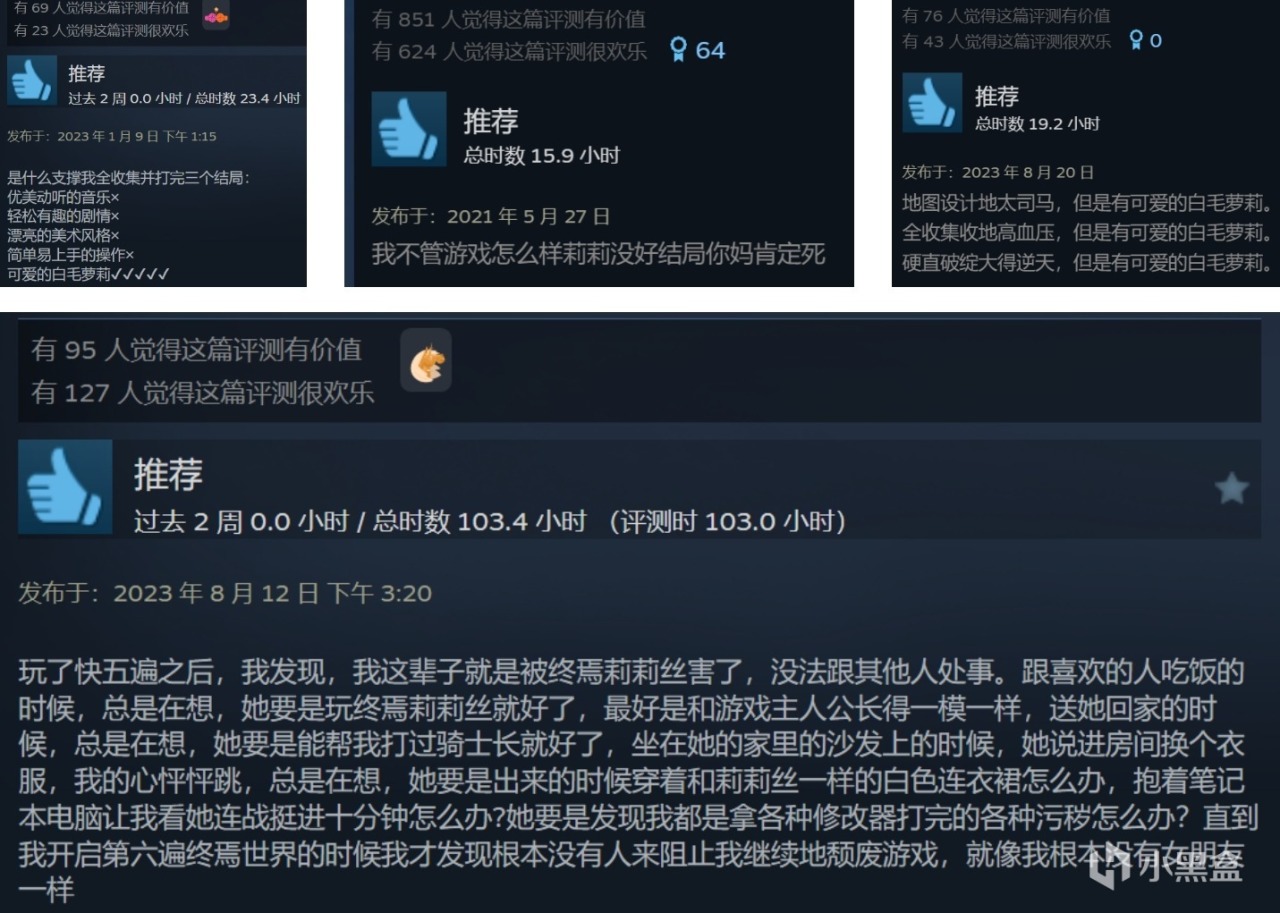Open the review posted 2023年8月20日
This screenshot has height=913, width=1280.
(x=998, y=172)
